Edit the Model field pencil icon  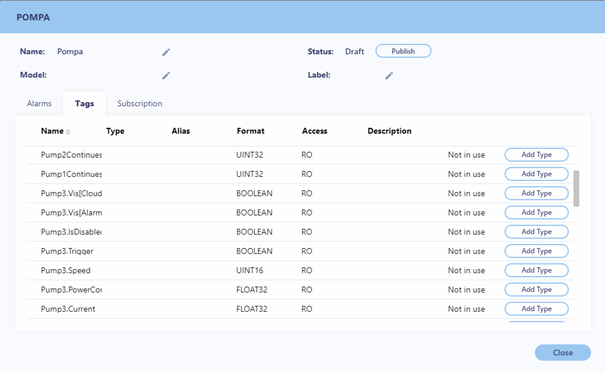(x=166, y=76)
